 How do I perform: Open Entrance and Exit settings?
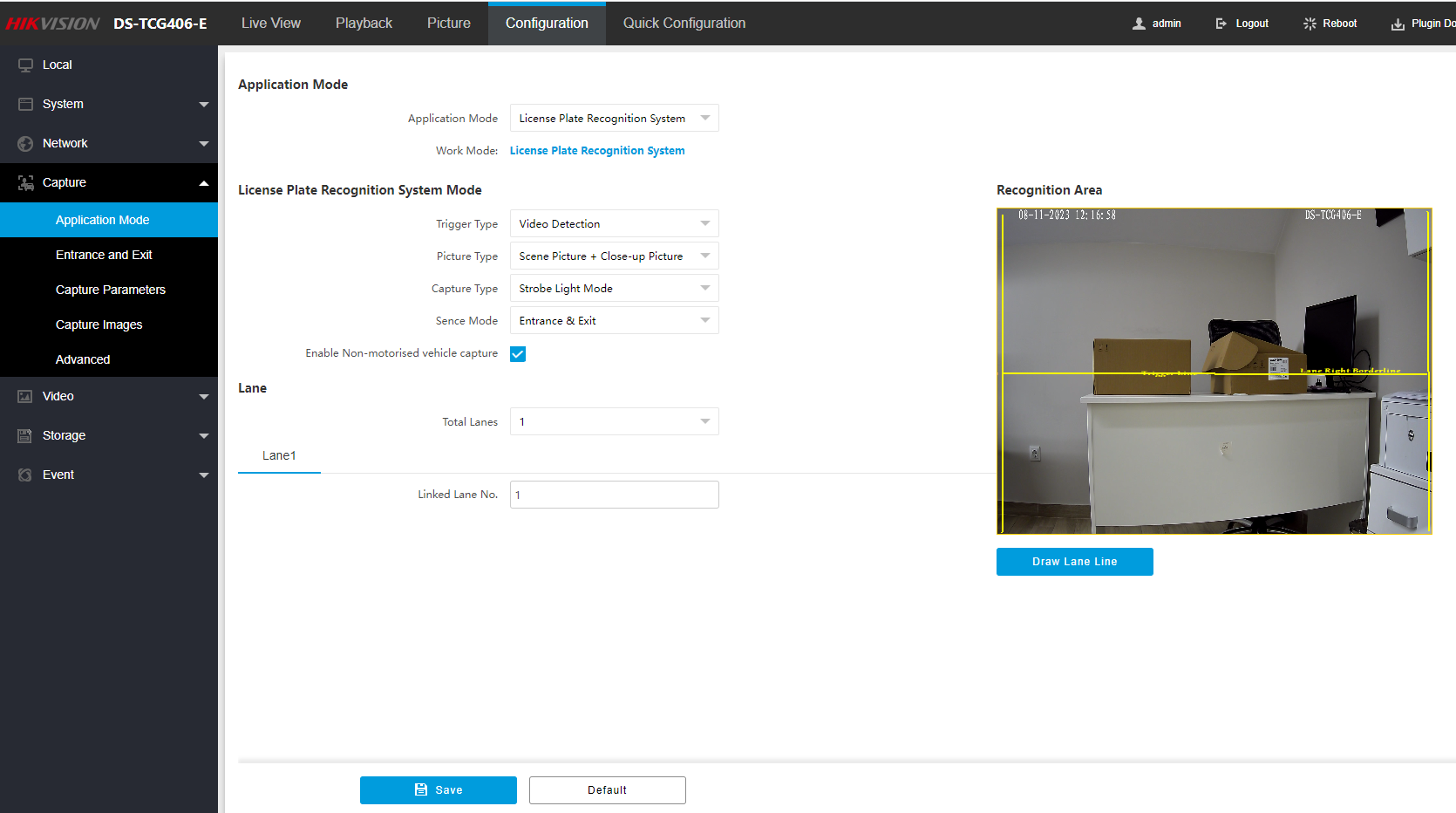click(104, 255)
